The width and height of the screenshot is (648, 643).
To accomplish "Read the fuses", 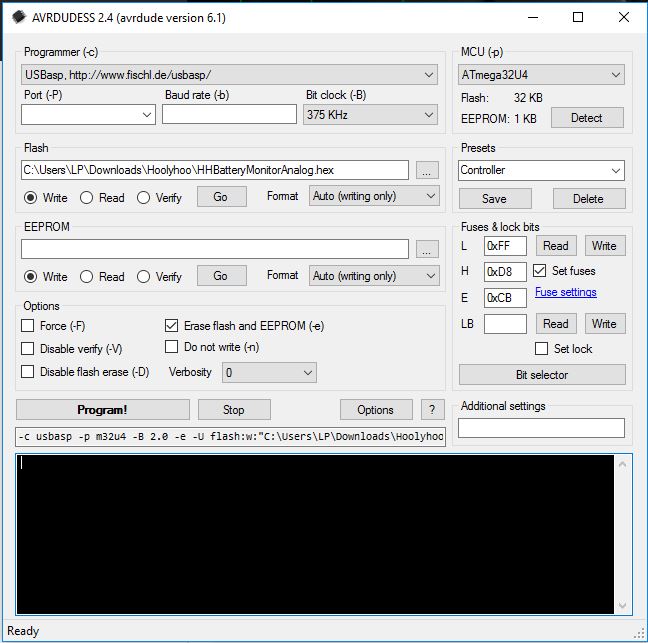I will (556, 246).
